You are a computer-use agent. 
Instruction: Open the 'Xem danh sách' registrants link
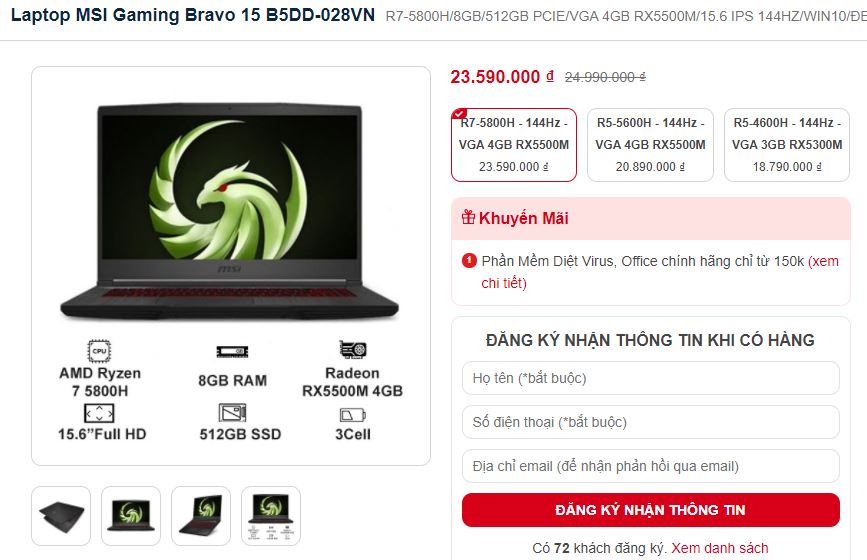(x=719, y=548)
